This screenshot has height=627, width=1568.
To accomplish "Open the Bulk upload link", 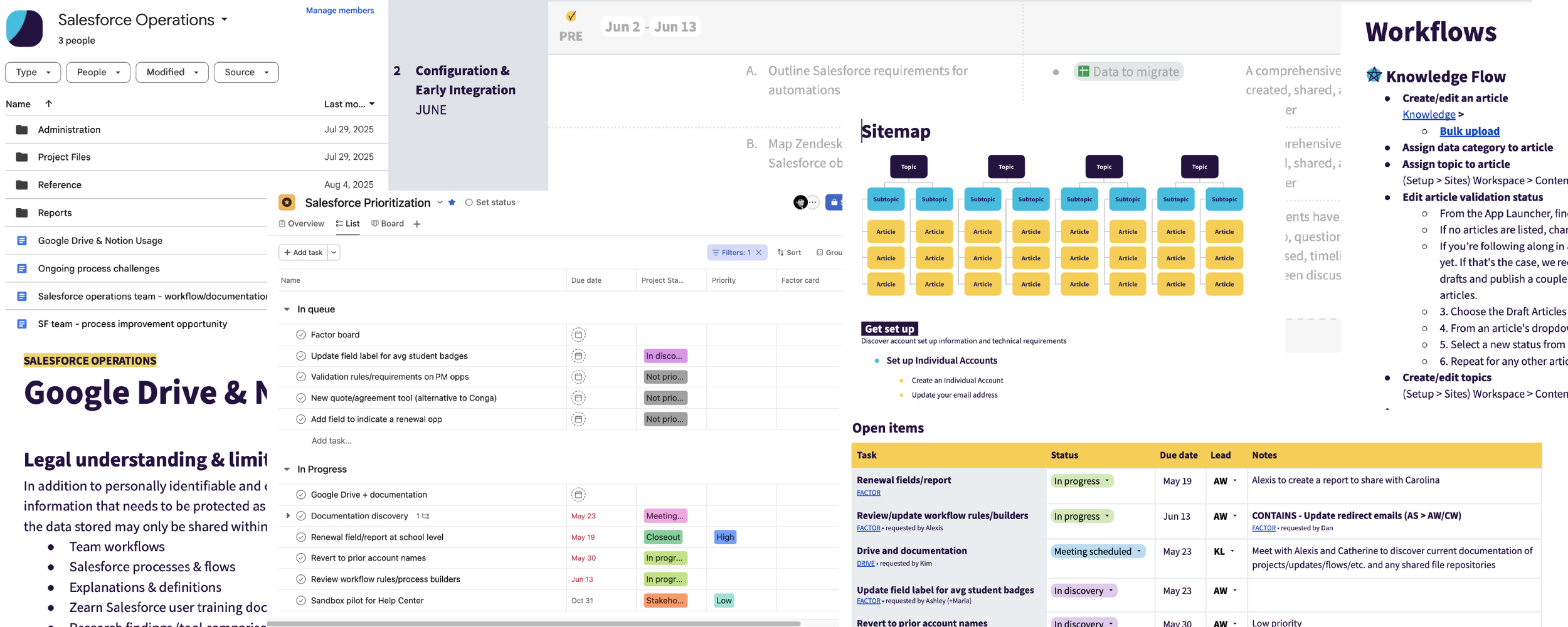I will pyautogui.click(x=1470, y=131).
